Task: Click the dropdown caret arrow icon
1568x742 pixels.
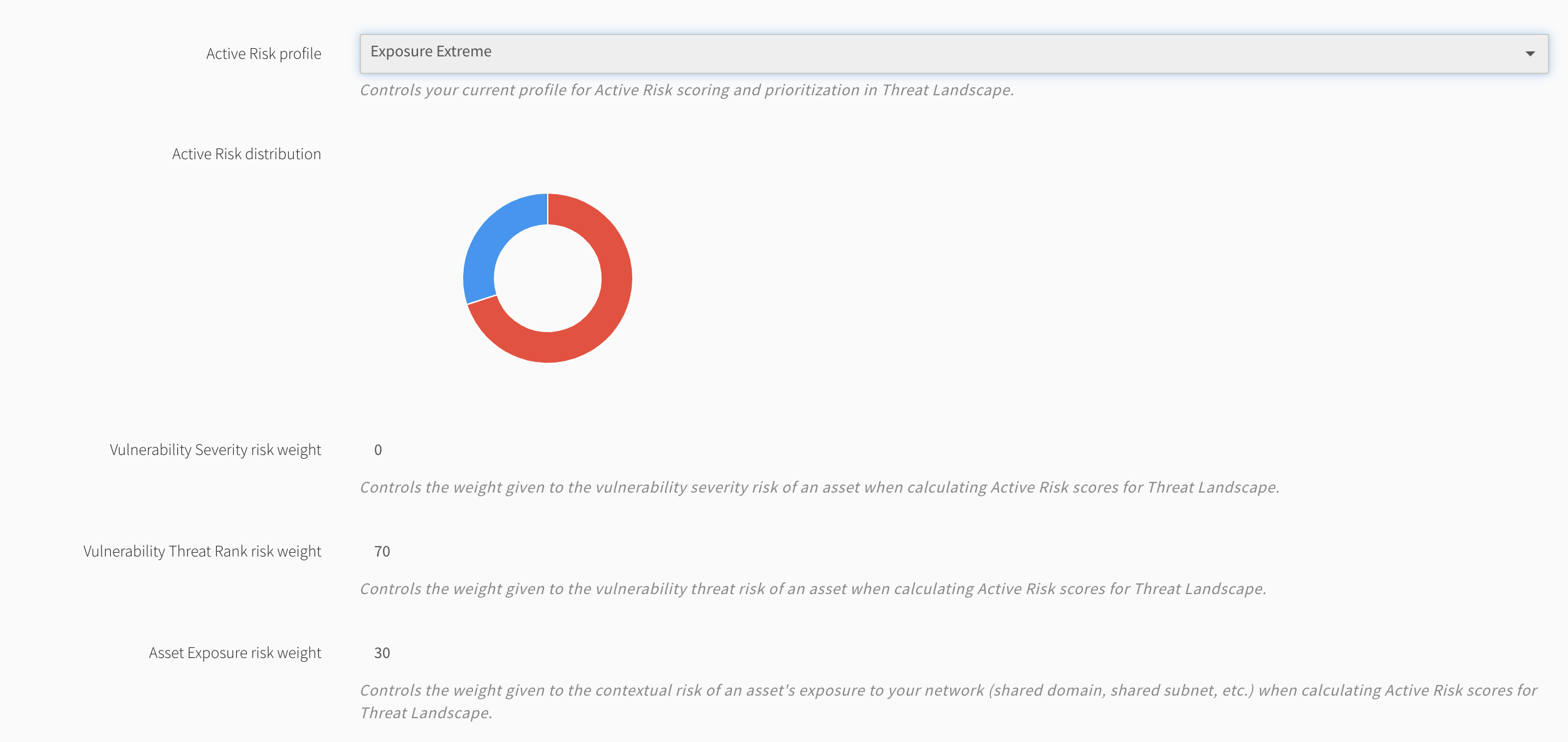Action: pos(1530,54)
